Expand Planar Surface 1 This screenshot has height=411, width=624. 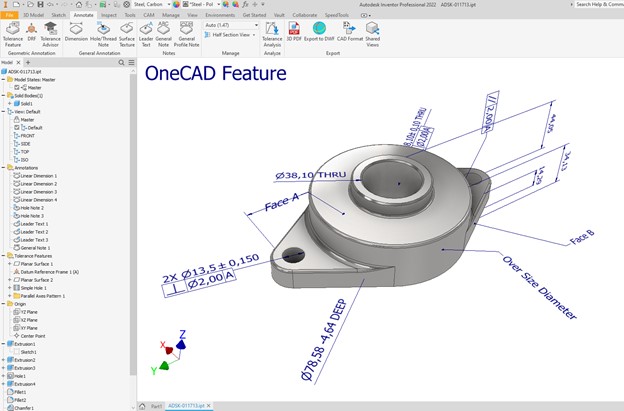[x=10, y=264]
